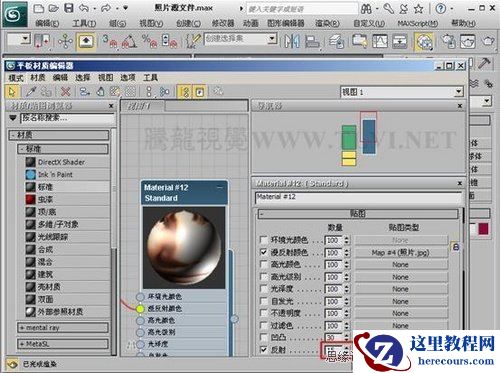Screen dimensions: 500x373
Task: Click None map button for 高光颜色
Action: pos(401,264)
